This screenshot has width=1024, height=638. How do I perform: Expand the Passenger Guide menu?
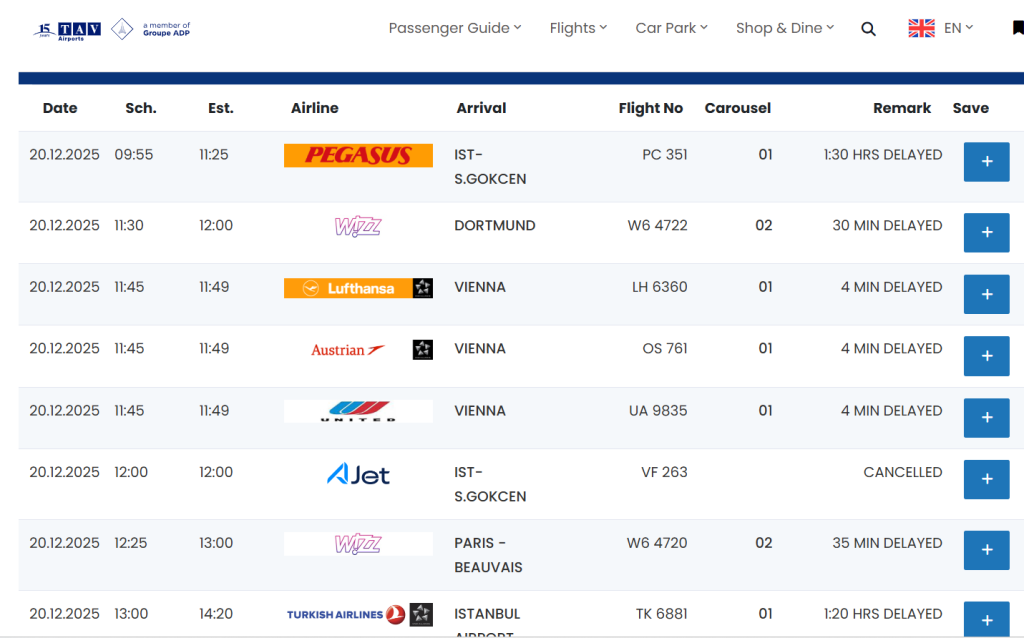click(x=455, y=28)
